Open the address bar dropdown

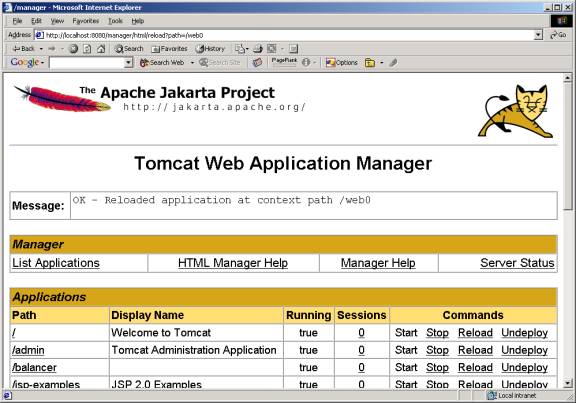538,35
